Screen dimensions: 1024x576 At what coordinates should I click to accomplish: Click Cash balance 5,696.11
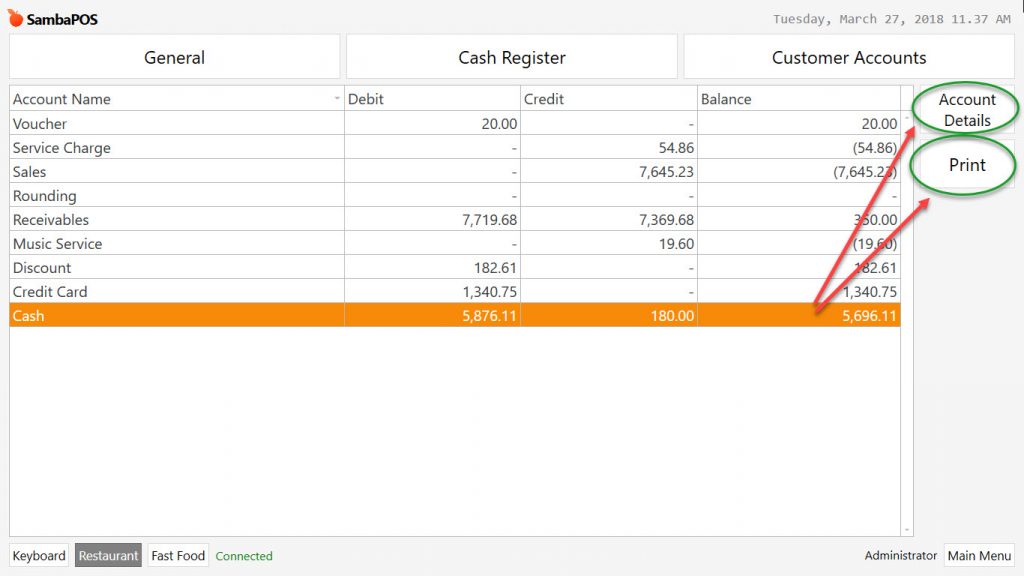(869, 316)
